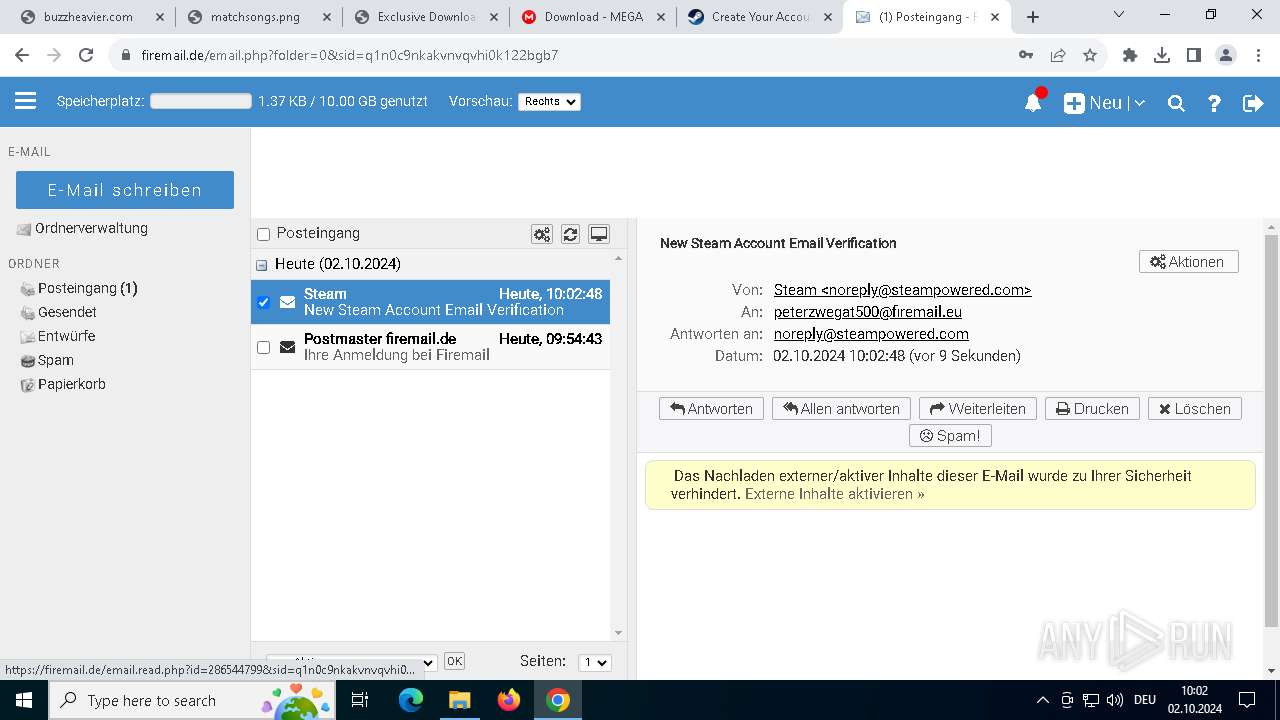
Task: Click the logout arrow icon
Action: tap(1253, 103)
